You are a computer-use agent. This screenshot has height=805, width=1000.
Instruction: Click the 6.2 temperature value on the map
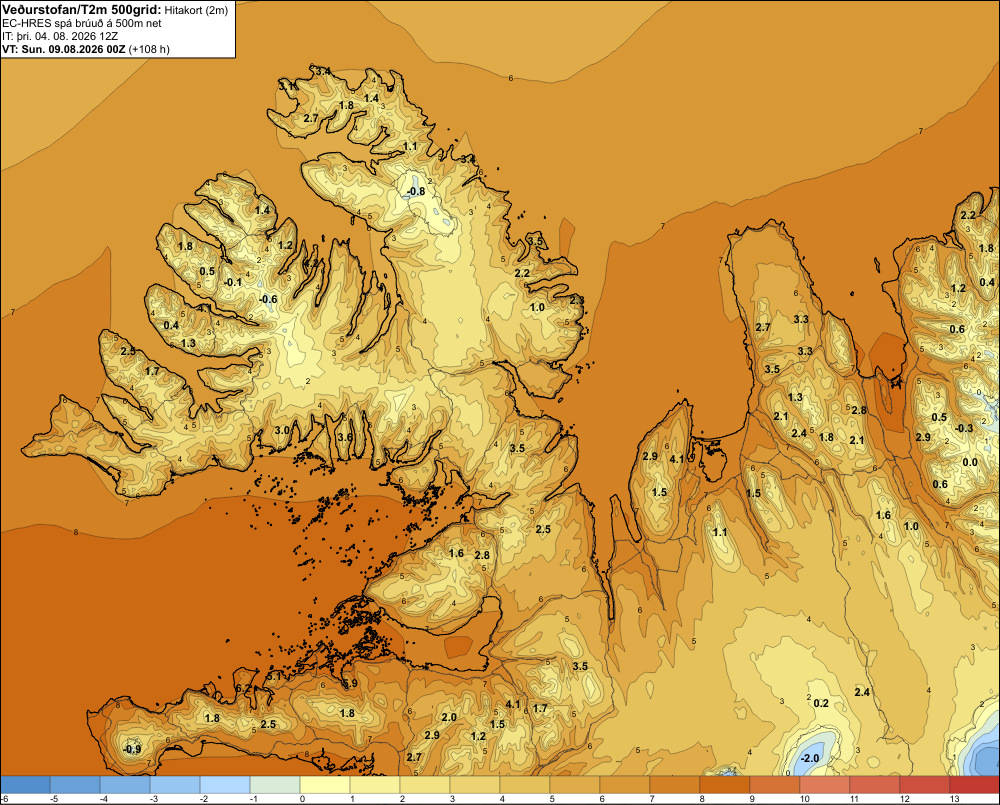click(x=243, y=688)
